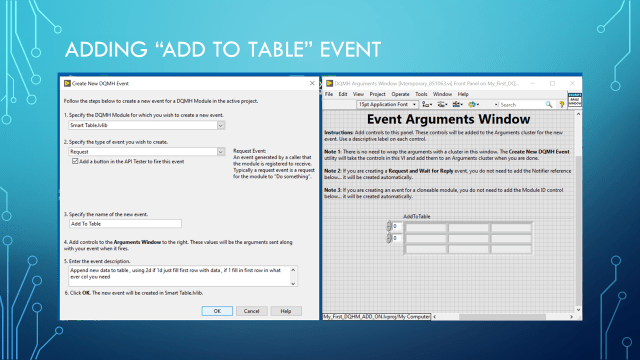Toggle Add a button in API Tester checkbox
Image resolution: width=640 pixels, height=360 pixels.
point(75,161)
